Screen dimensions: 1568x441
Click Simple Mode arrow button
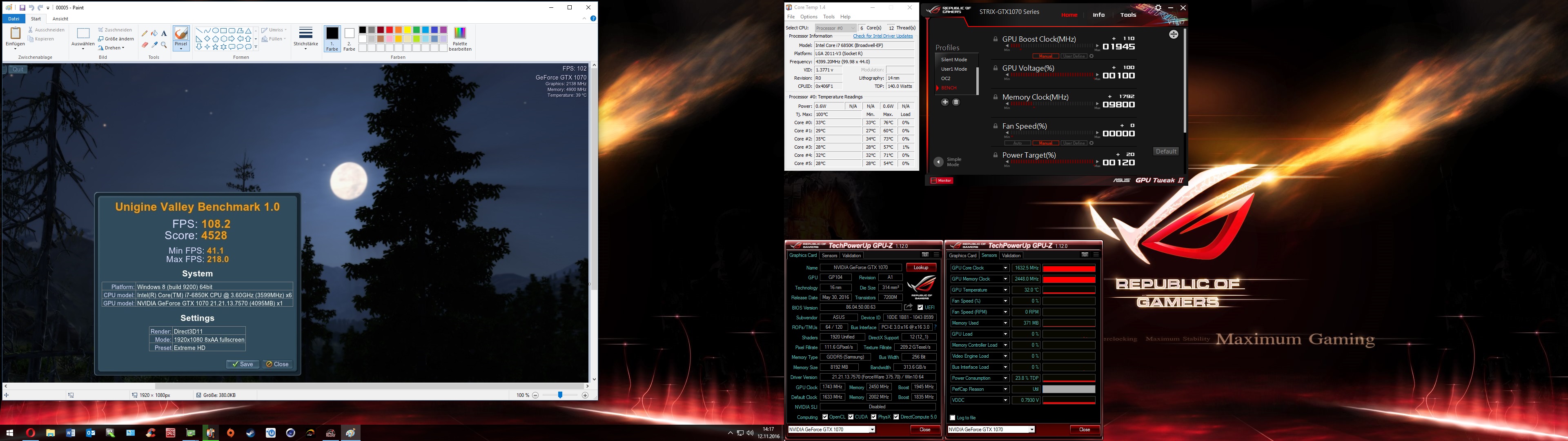938,162
